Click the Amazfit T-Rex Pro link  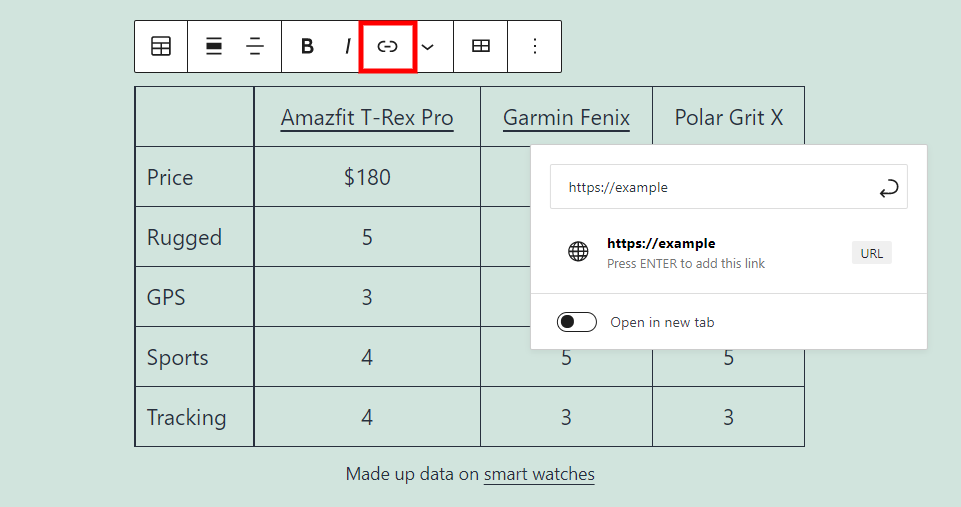pos(367,118)
